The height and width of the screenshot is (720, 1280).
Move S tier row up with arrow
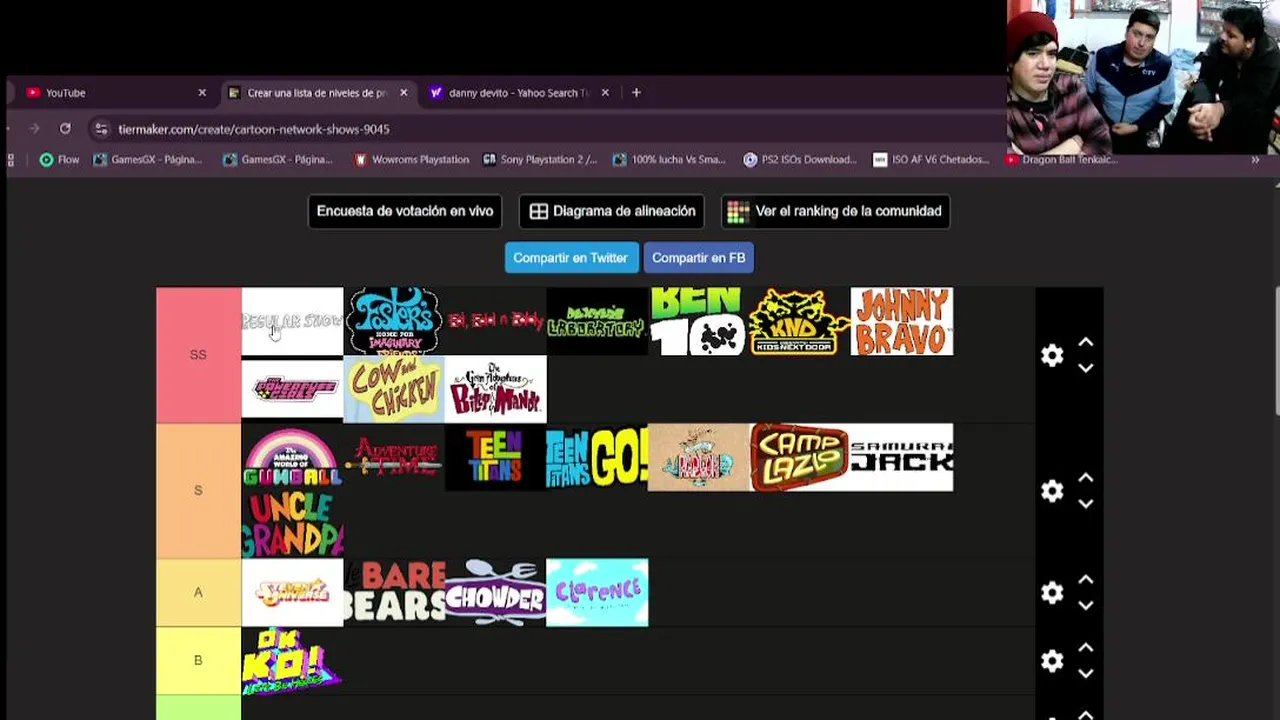(1086, 478)
